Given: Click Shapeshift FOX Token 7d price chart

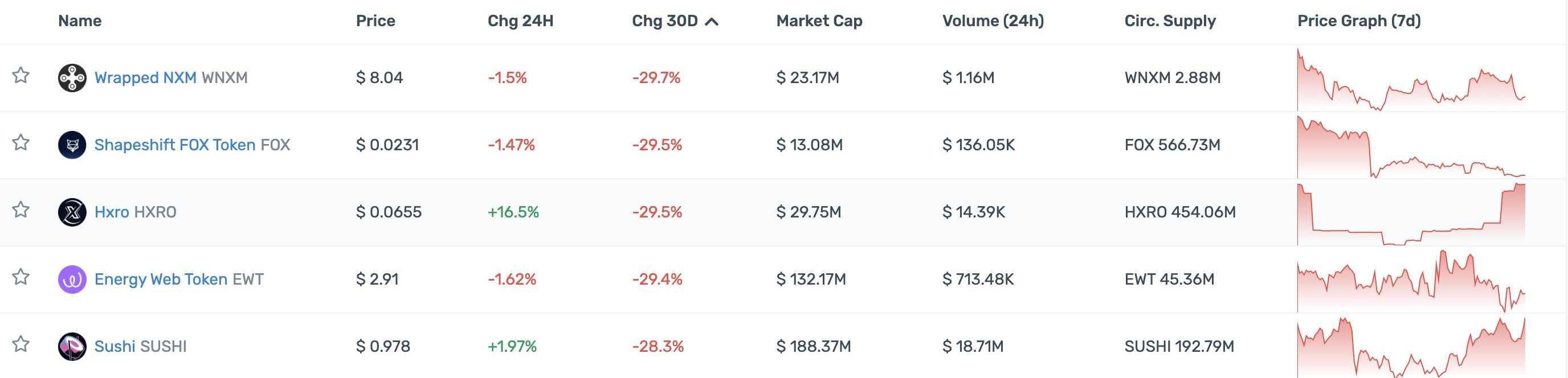Looking at the screenshot, I should pos(1410,146).
